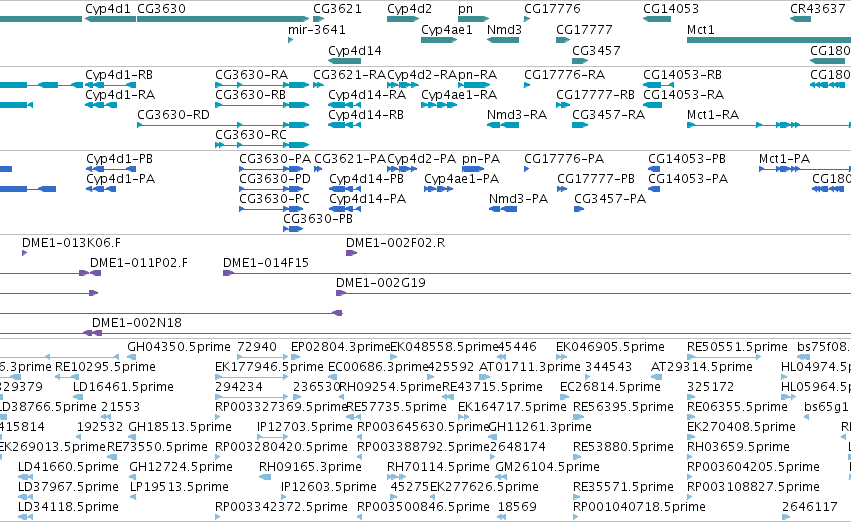Select transcript CG3621-RA
This screenshot has width=851, height=522.
tap(349, 75)
